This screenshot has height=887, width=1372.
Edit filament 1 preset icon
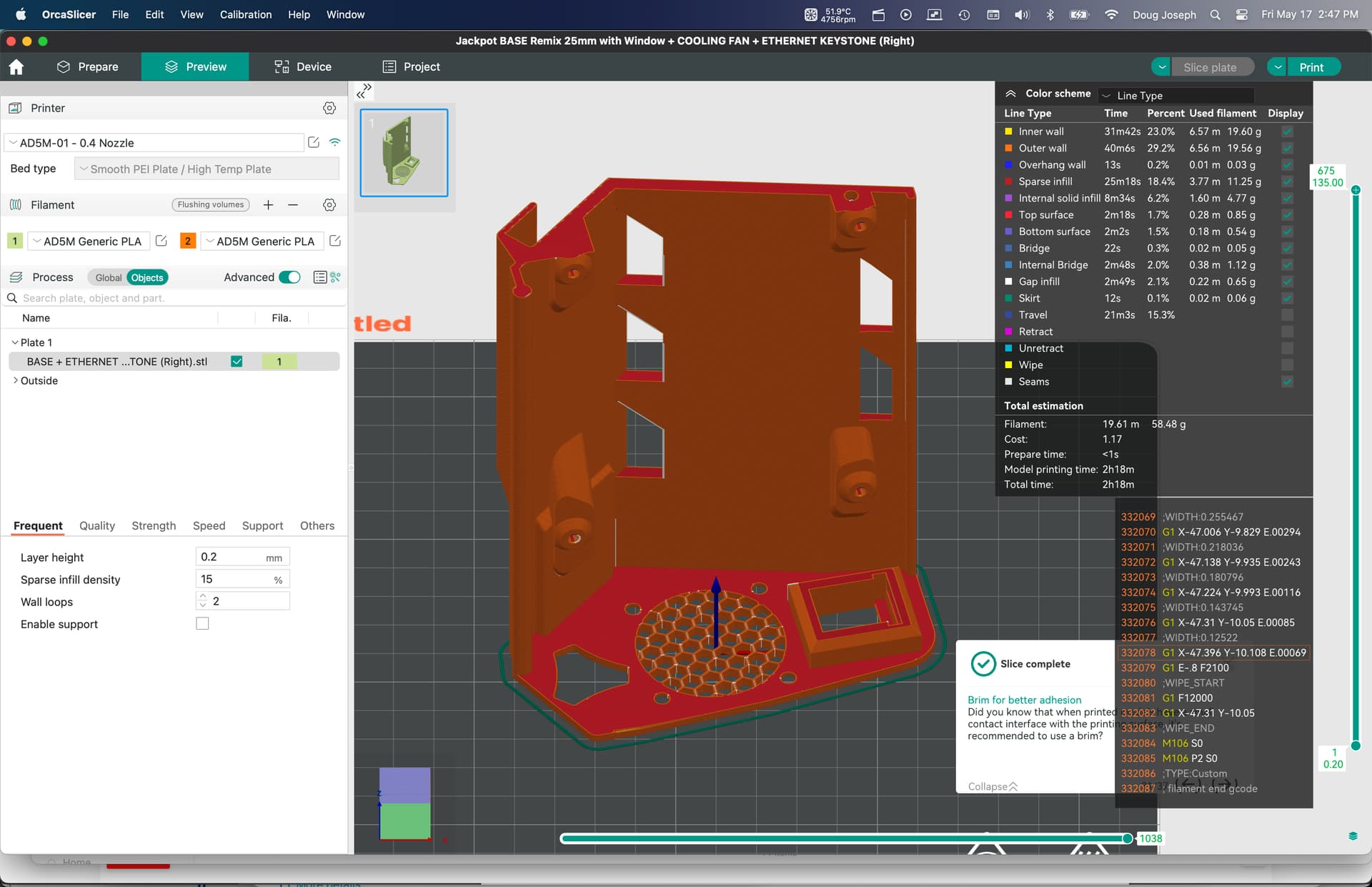[x=161, y=241]
